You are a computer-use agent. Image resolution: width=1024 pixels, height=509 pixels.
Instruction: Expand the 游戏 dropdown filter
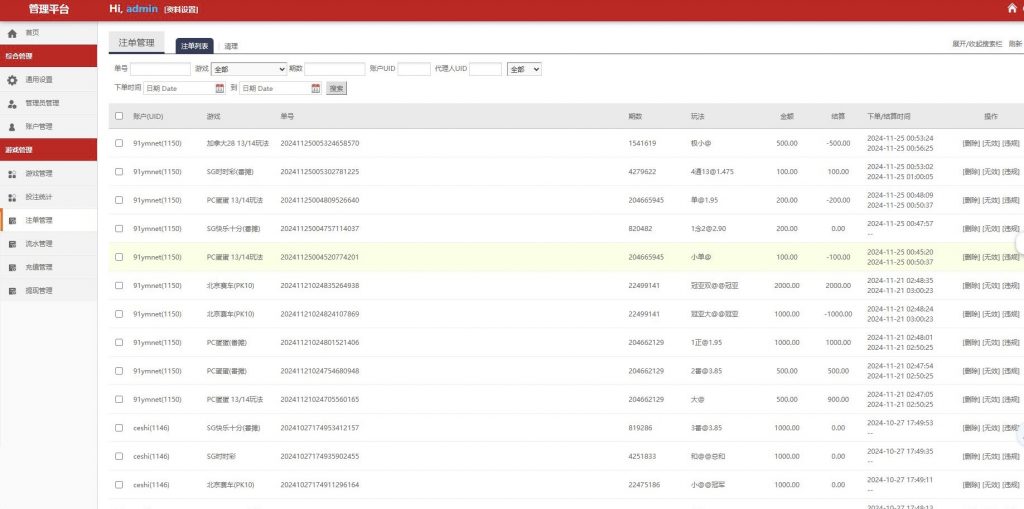pyautogui.click(x=248, y=69)
